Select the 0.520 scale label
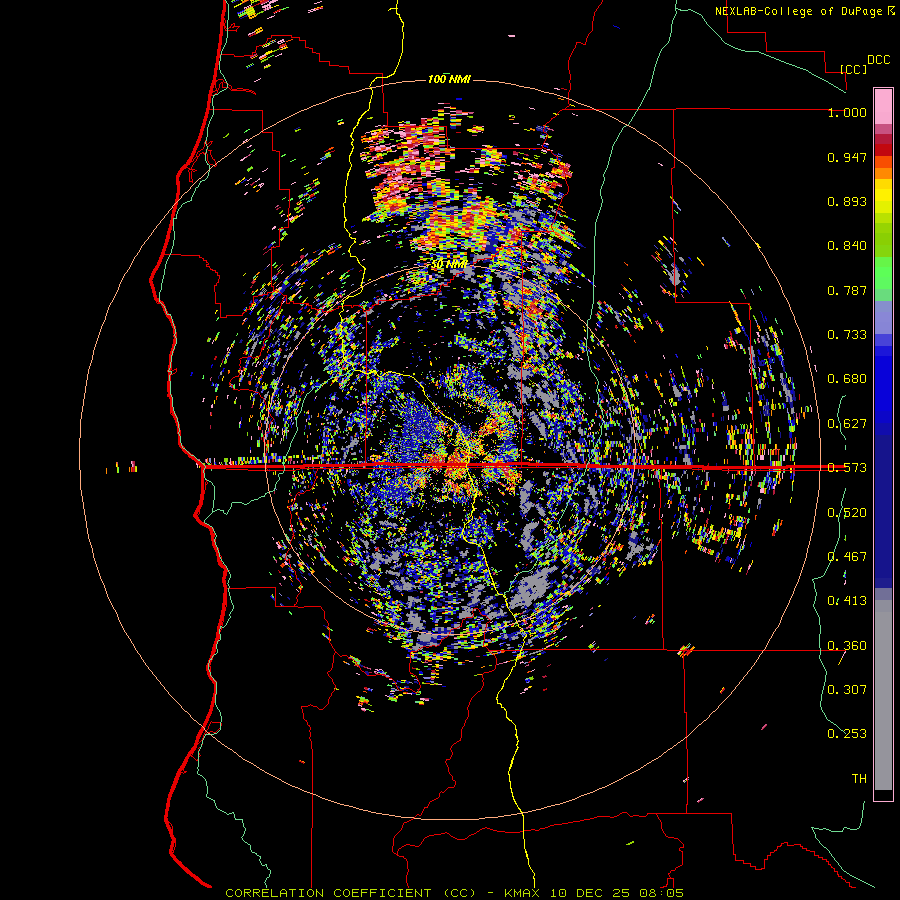900x900 pixels. pos(847,513)
